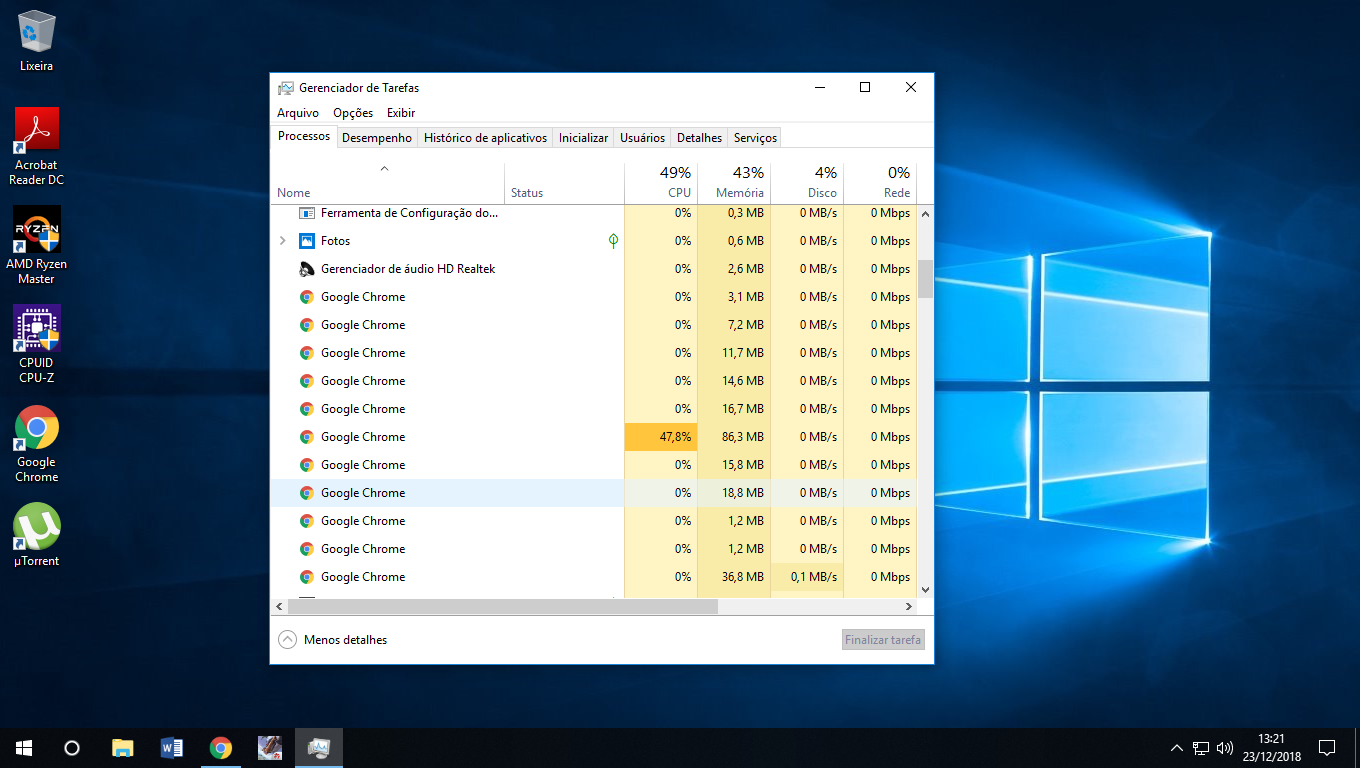The height and width of the screenshot is (768, 1360).
Task: Switch to the Inicializar tab
Action: click(583, 138)
